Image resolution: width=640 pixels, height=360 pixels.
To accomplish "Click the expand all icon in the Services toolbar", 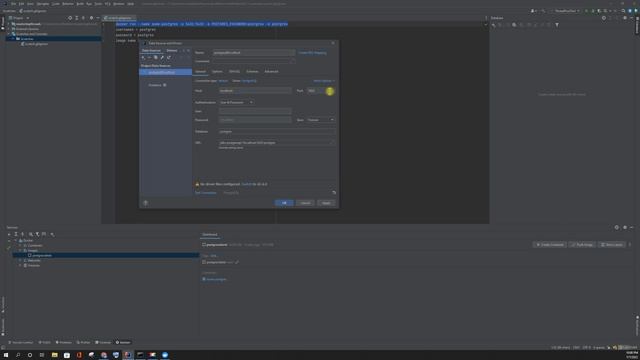I will [x=16, y=234].
